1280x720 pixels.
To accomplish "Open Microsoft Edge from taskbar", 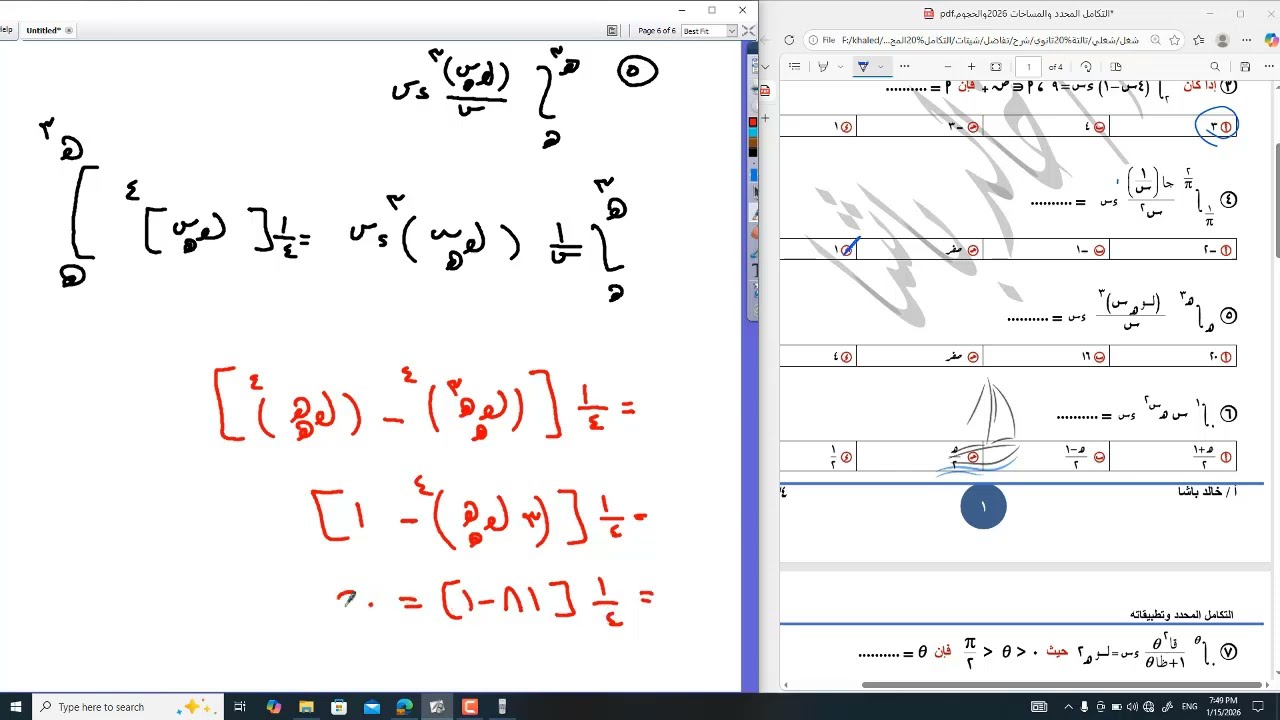I will 404,707.
